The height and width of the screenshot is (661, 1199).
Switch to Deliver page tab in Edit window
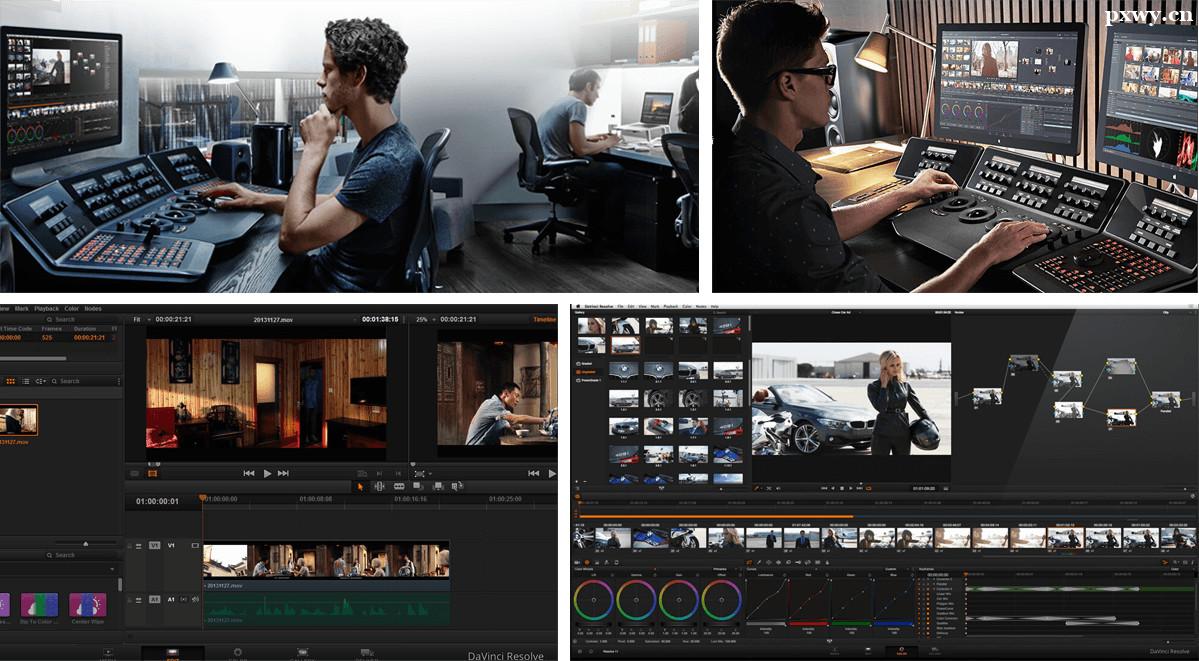pos(367,653)
